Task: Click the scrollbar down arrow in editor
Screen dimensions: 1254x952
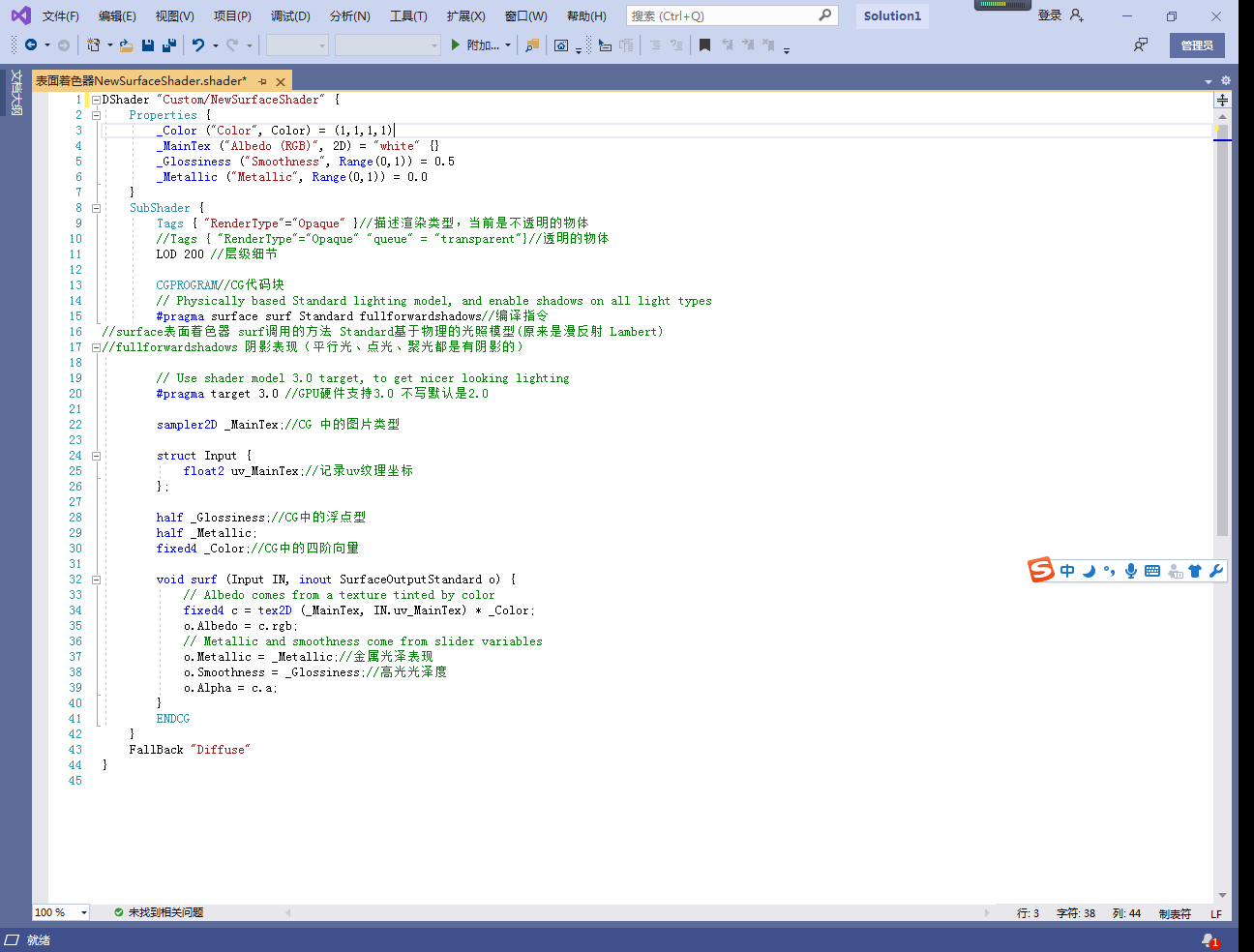Action: (x=1222, y=896)
